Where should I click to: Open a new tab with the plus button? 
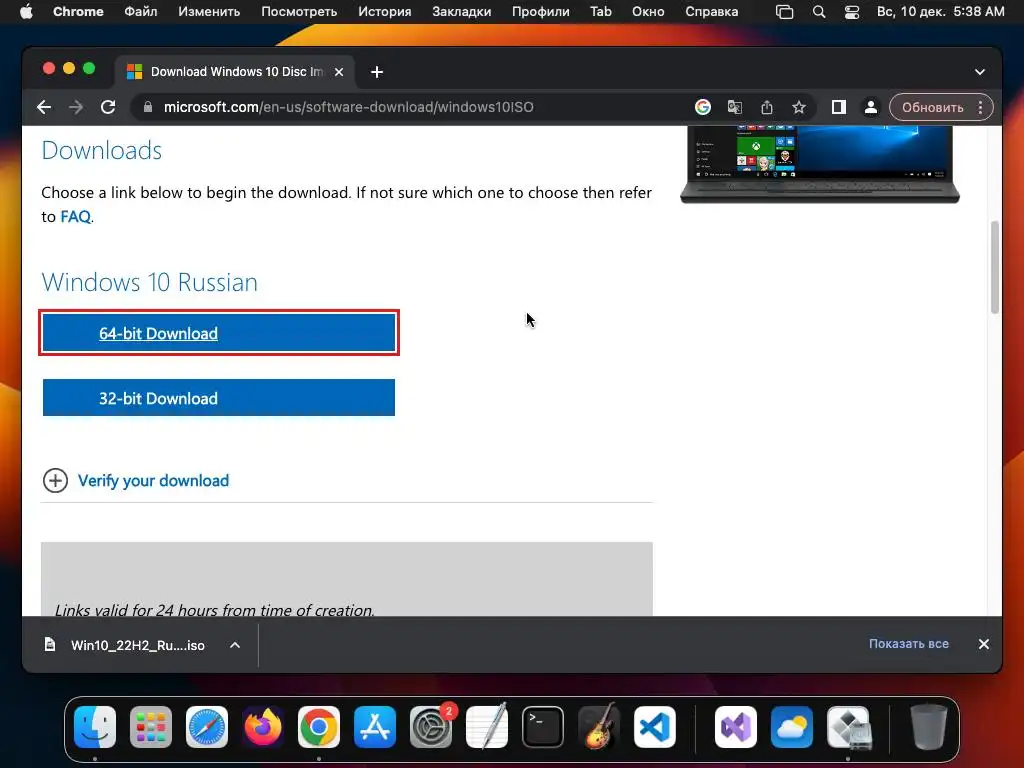[x=377, y=72]
